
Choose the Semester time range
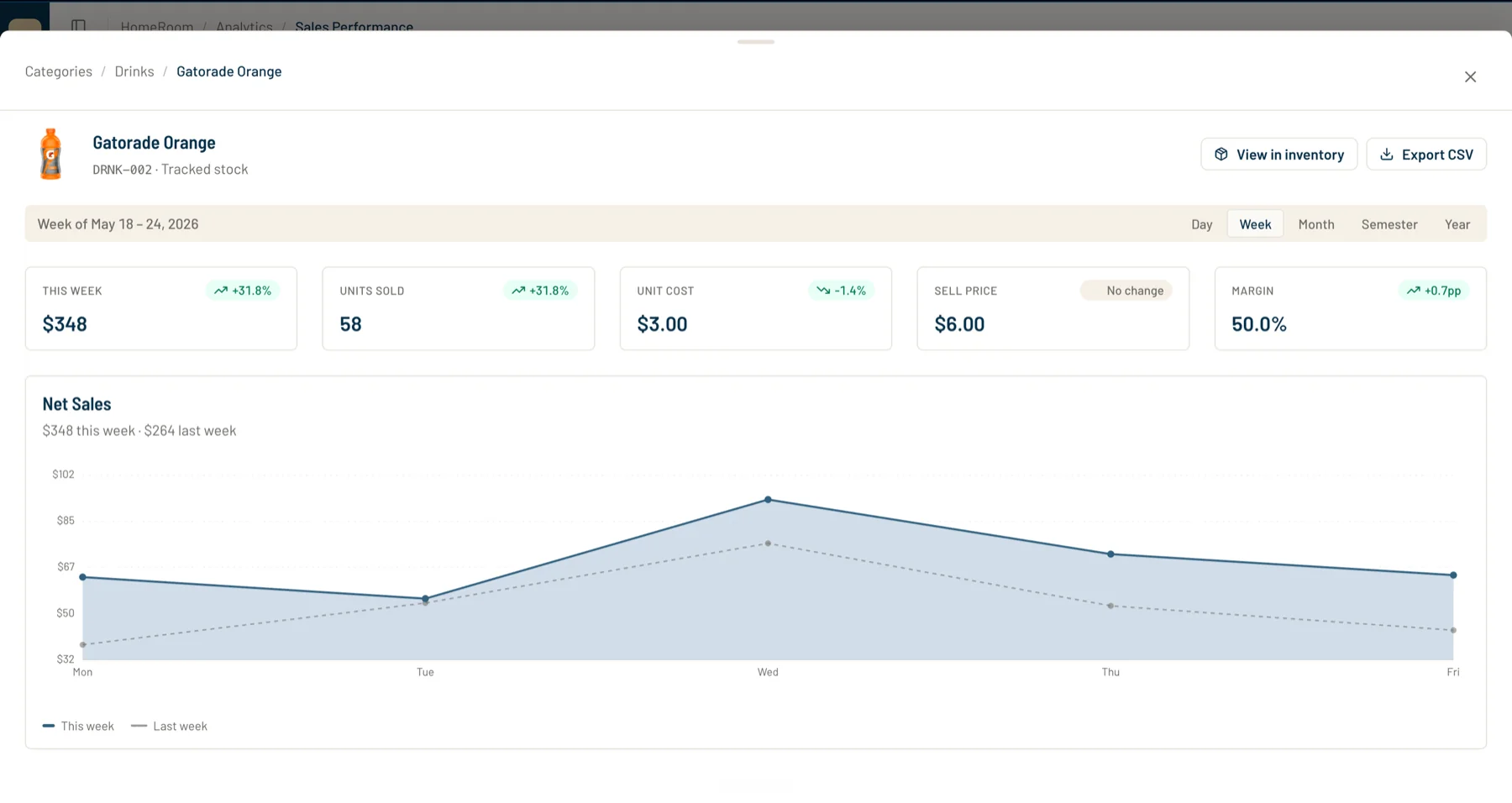point(1389,224)
